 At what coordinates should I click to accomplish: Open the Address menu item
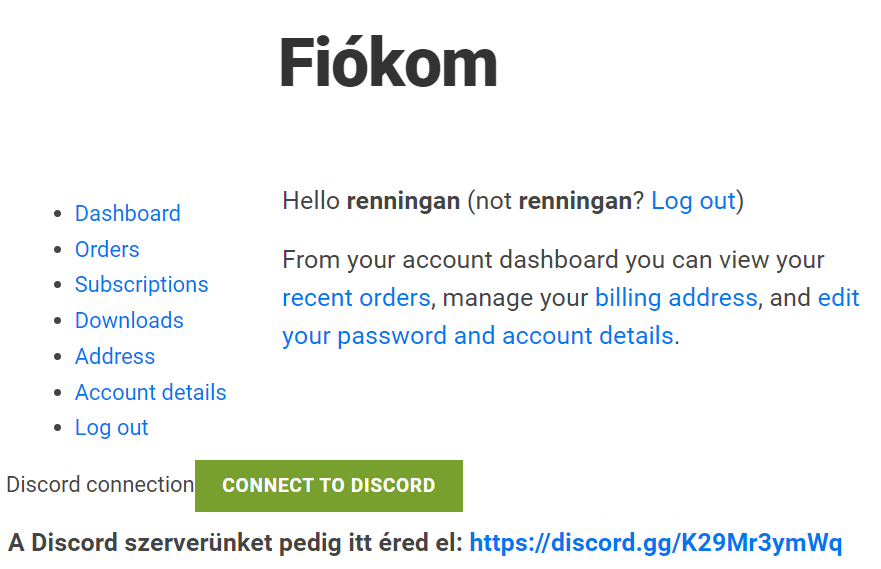click(x=114, y=356)
